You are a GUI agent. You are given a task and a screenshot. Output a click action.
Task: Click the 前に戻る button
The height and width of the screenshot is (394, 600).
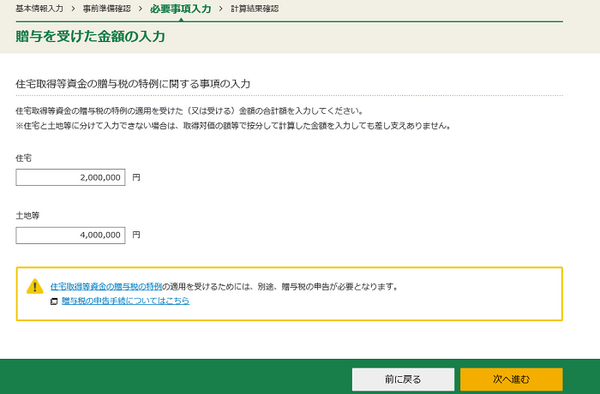403,379
